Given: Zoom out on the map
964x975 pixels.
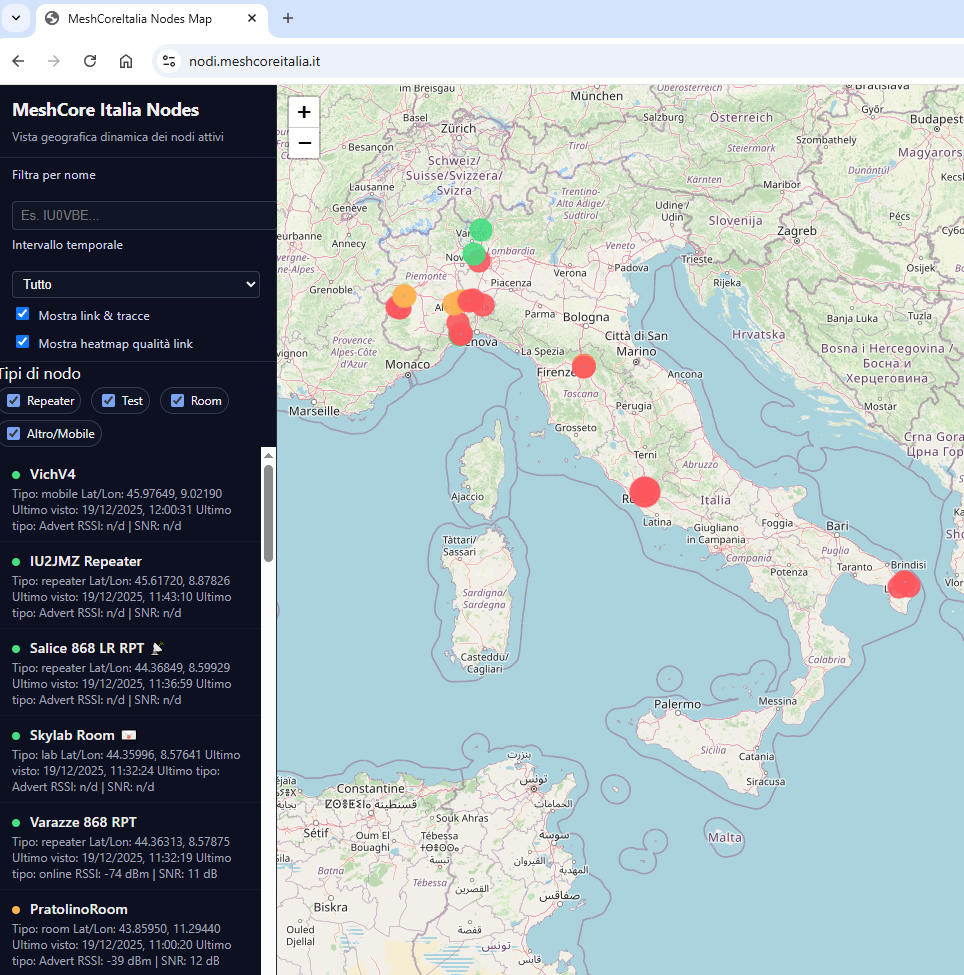Looking at the screenshot, I should click(304, 143).
